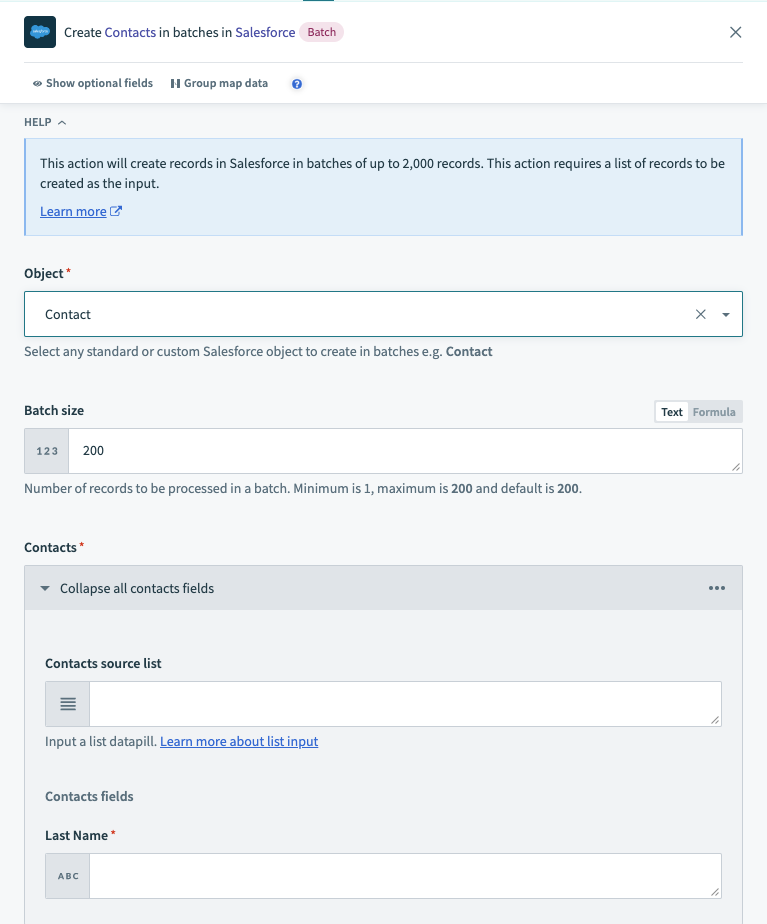Clear the selected Contact object

point(701,314)
